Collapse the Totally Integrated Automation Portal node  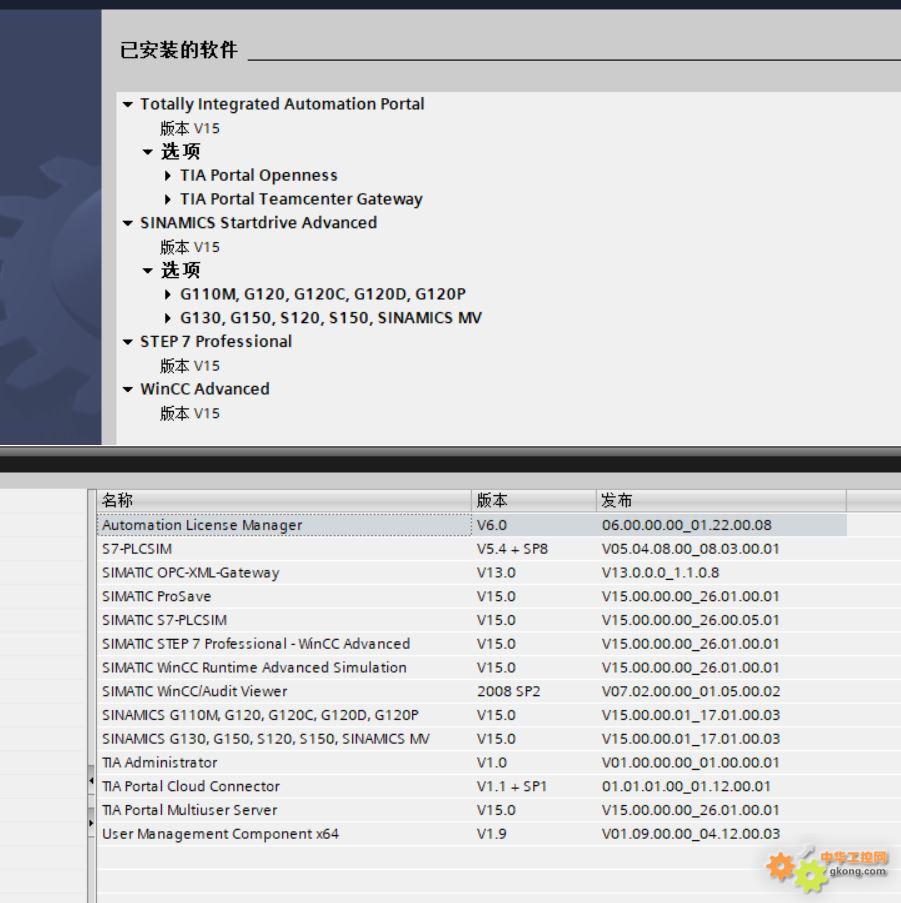(128, 104)
